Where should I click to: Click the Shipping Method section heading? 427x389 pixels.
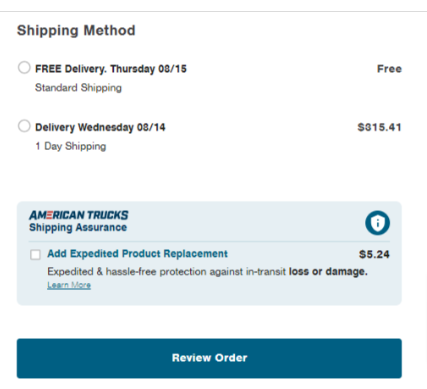[x=76, y=30]
